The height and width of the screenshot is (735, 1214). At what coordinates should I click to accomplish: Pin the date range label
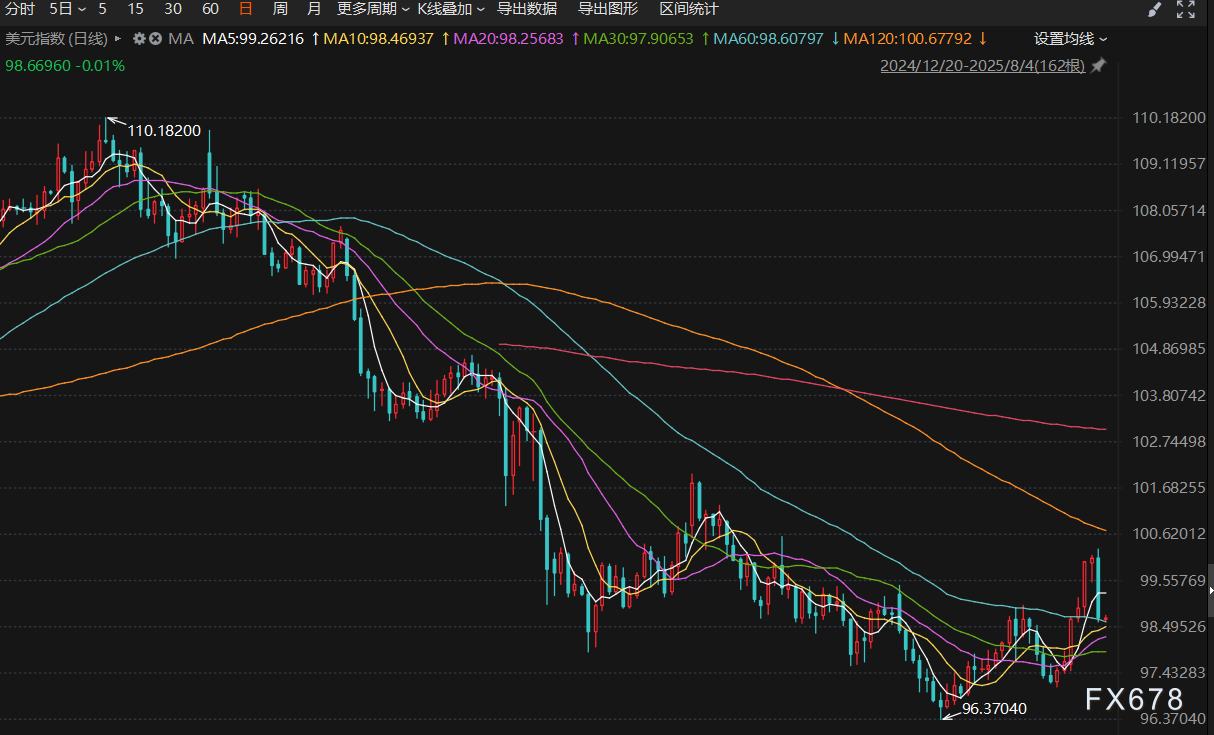[1098, 66]
